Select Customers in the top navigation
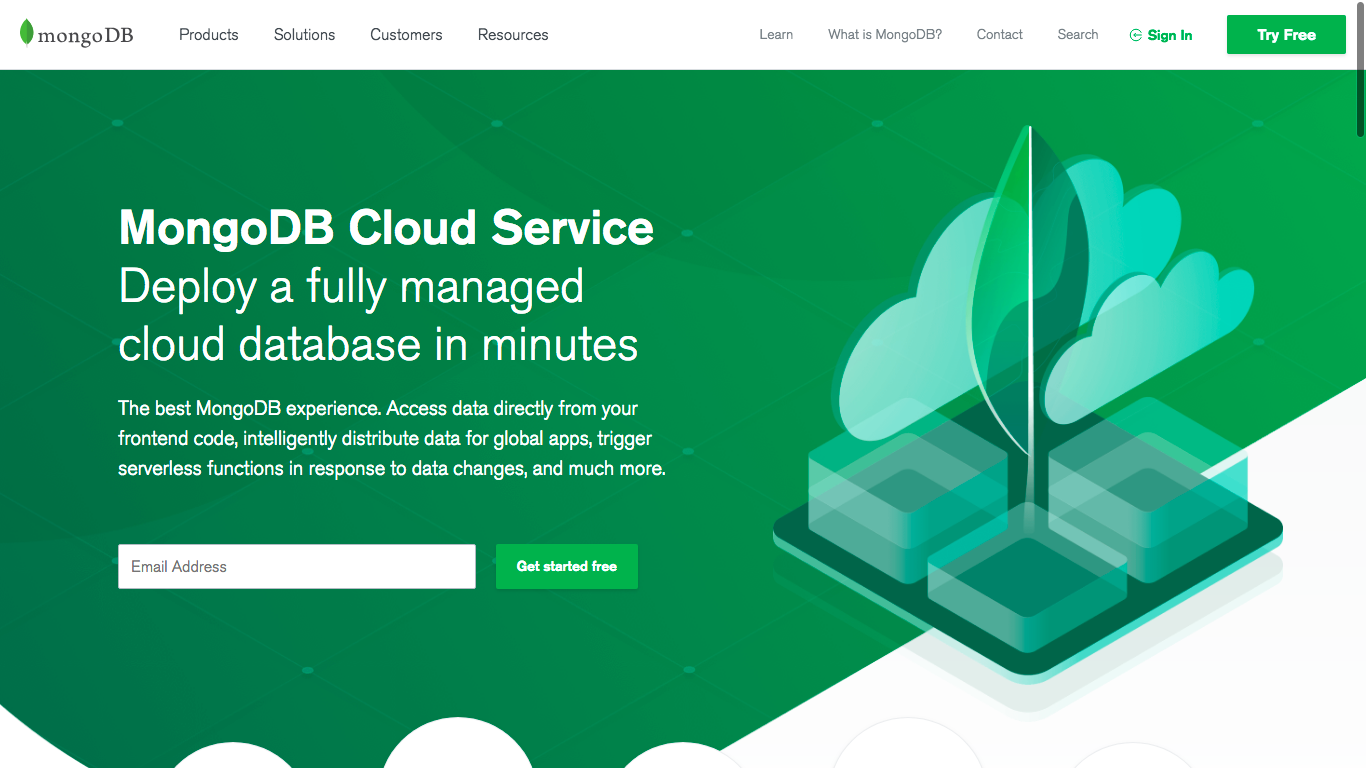The image size is (1366, 768). click(x=406, y=34)
